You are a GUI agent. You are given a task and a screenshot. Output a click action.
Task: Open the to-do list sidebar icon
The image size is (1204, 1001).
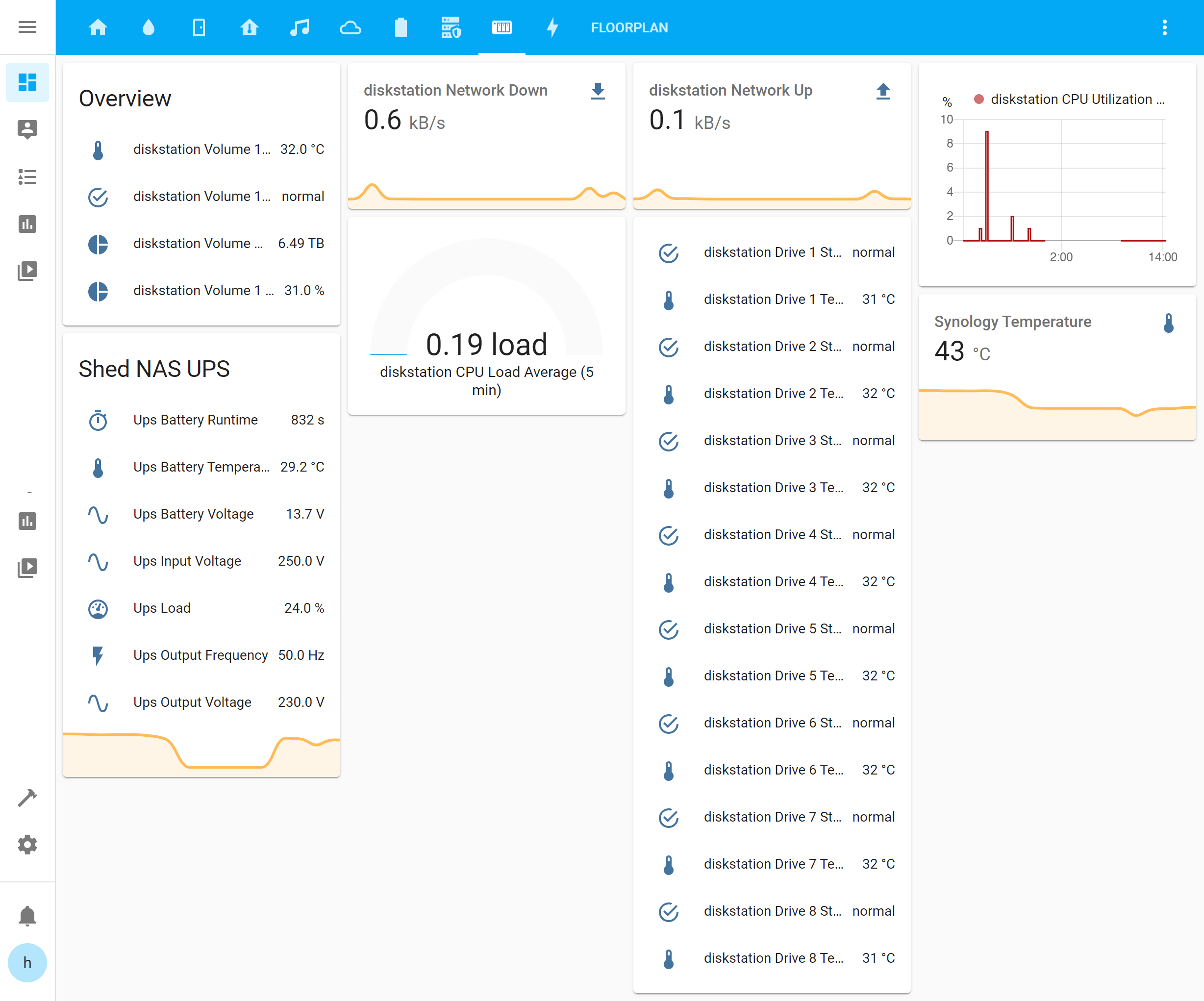[x=27, y=176]
